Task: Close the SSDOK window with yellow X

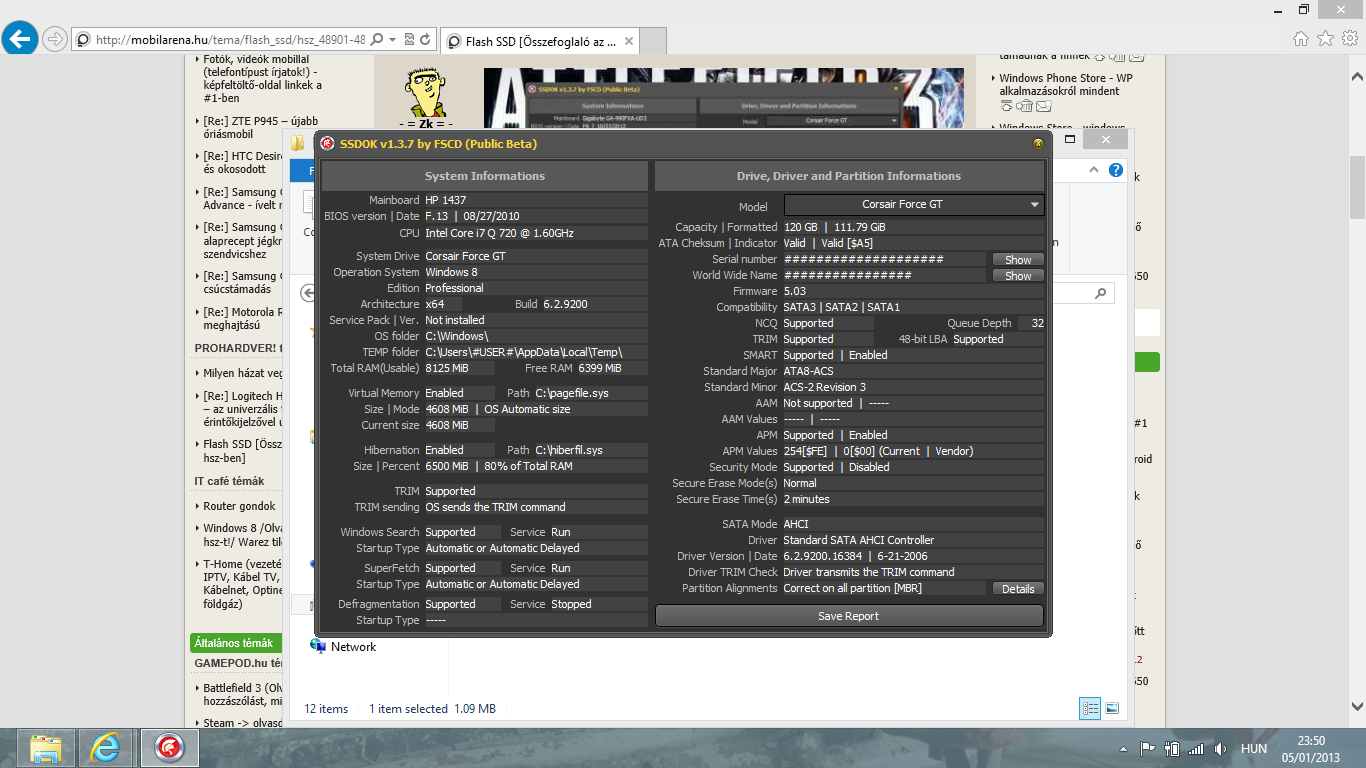Action: click(x=1038, y=143)
